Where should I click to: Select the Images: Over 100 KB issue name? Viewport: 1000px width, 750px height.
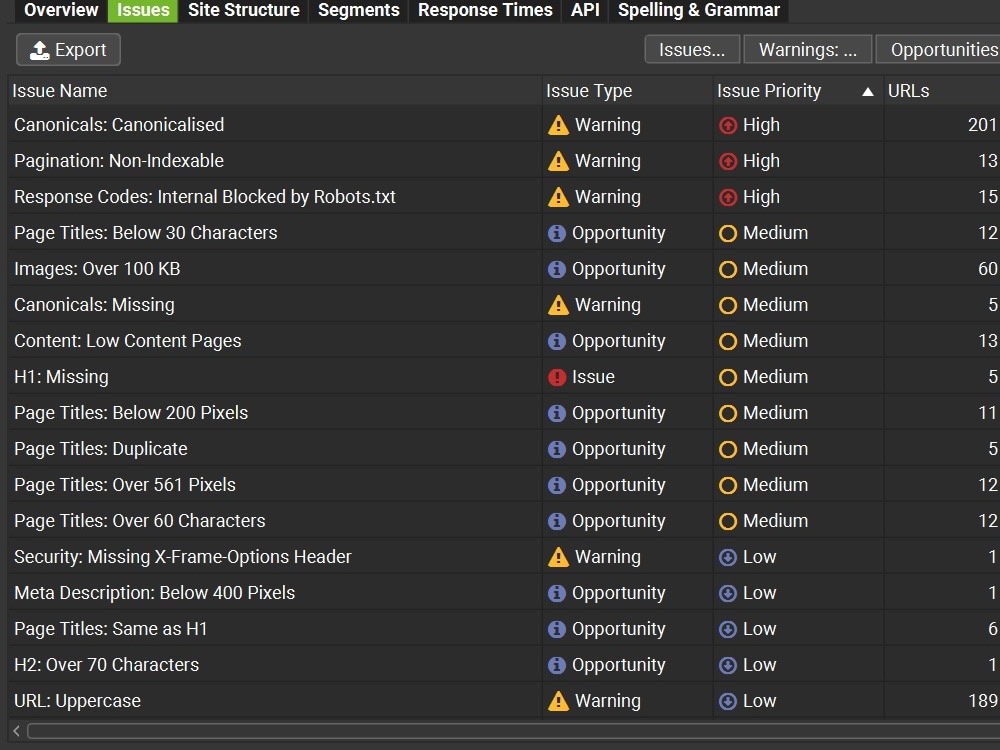[x=97, y=269]
